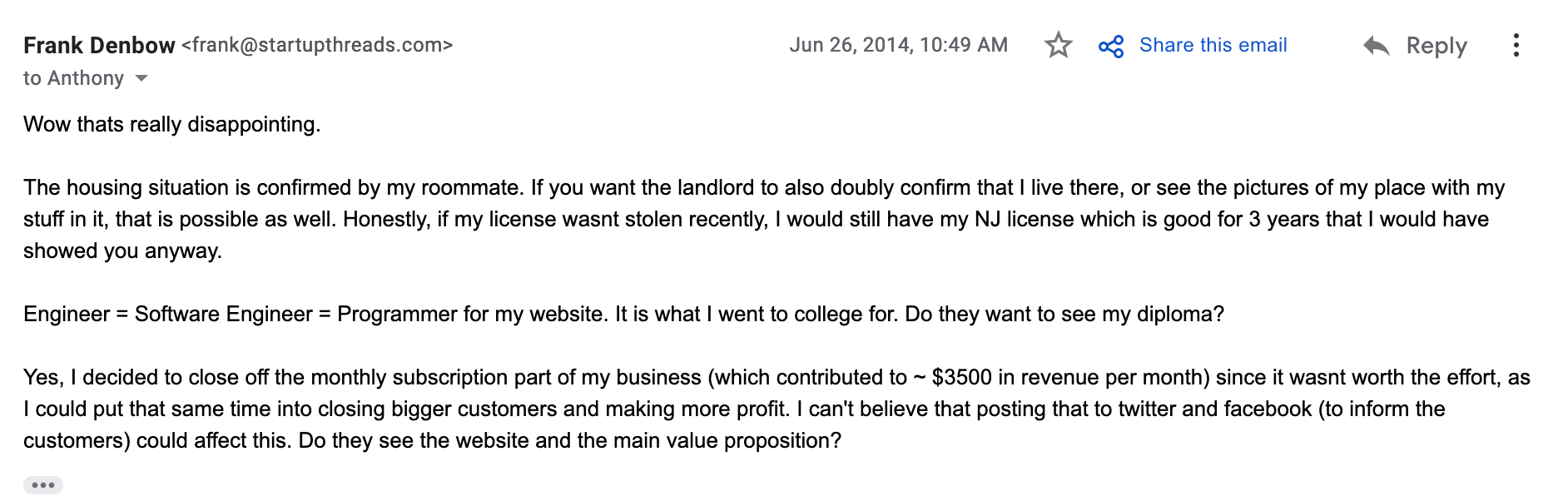Click the reply arrow icon

tap(1377, 46)
